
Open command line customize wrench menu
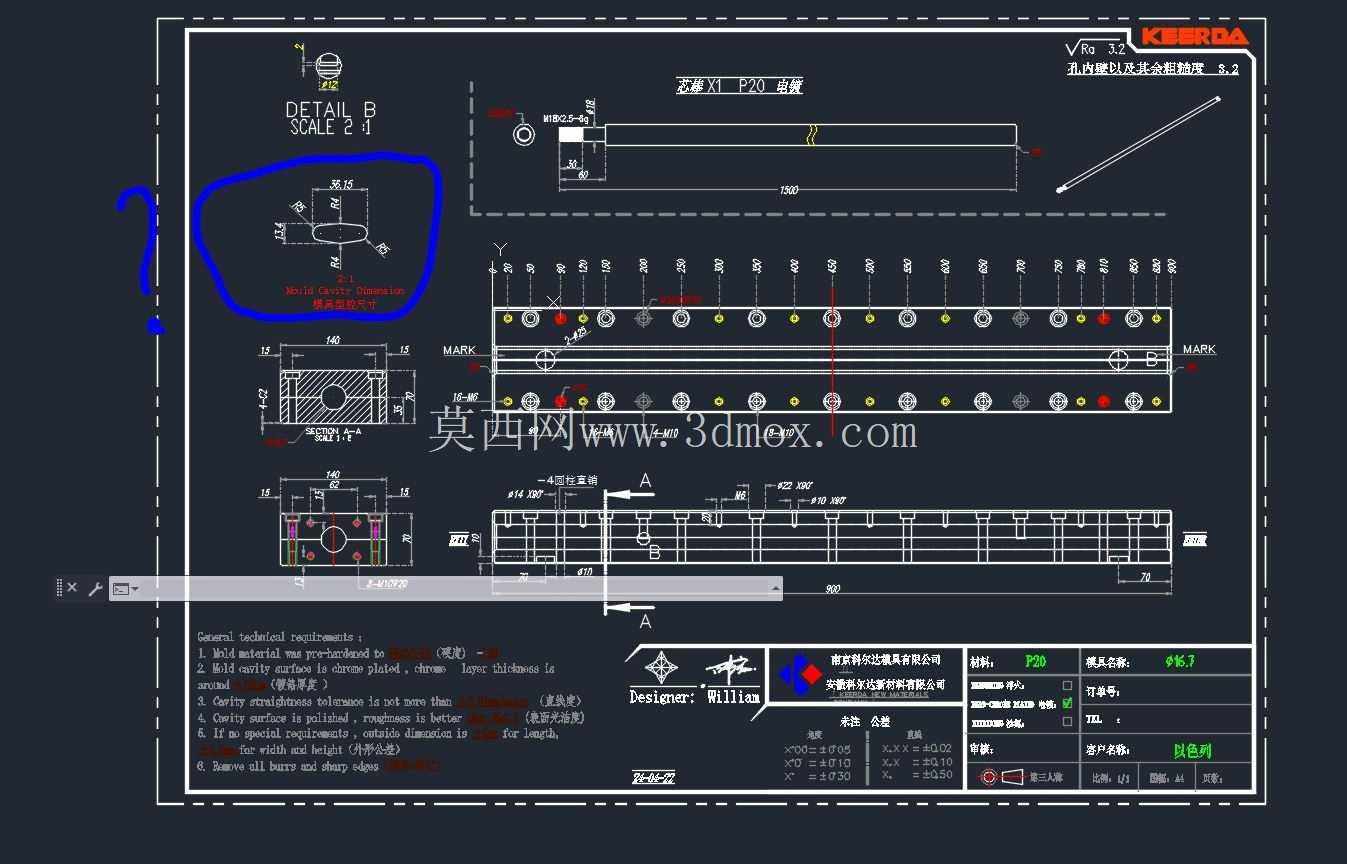pyautogui.click(x=95, y=589)
